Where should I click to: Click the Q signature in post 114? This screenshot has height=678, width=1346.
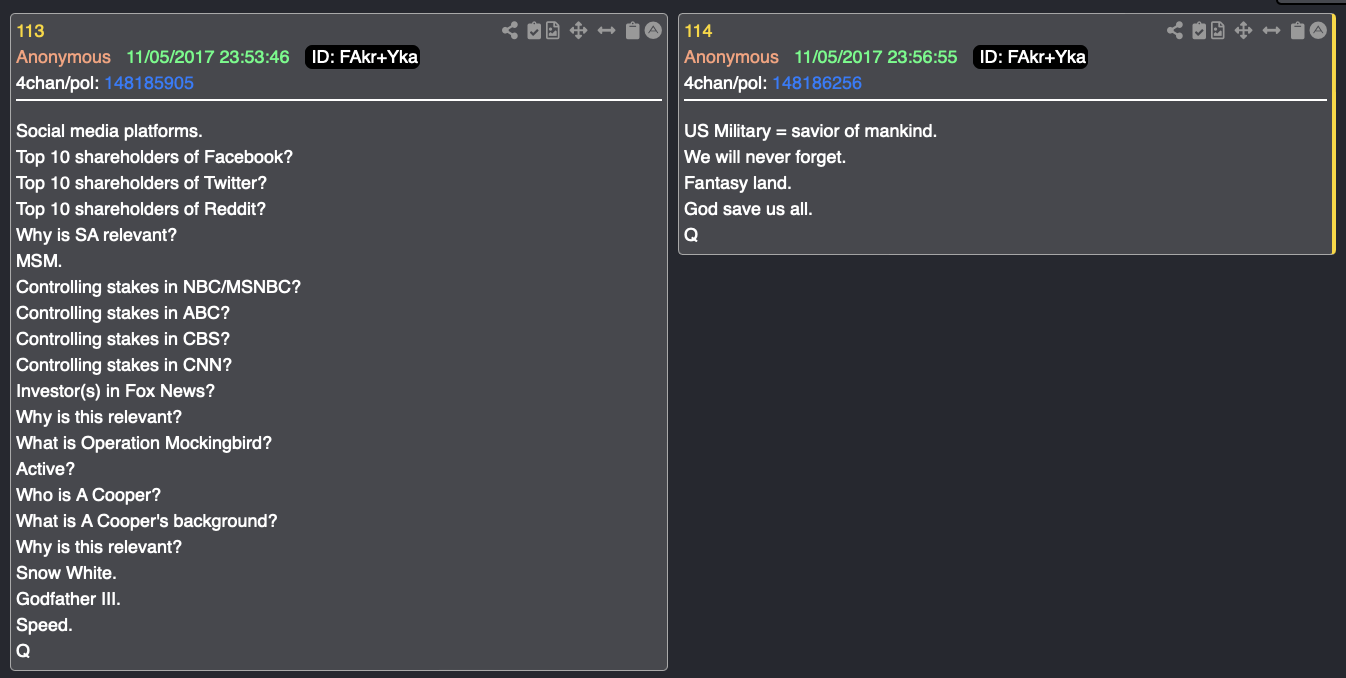tap(691, 235)
